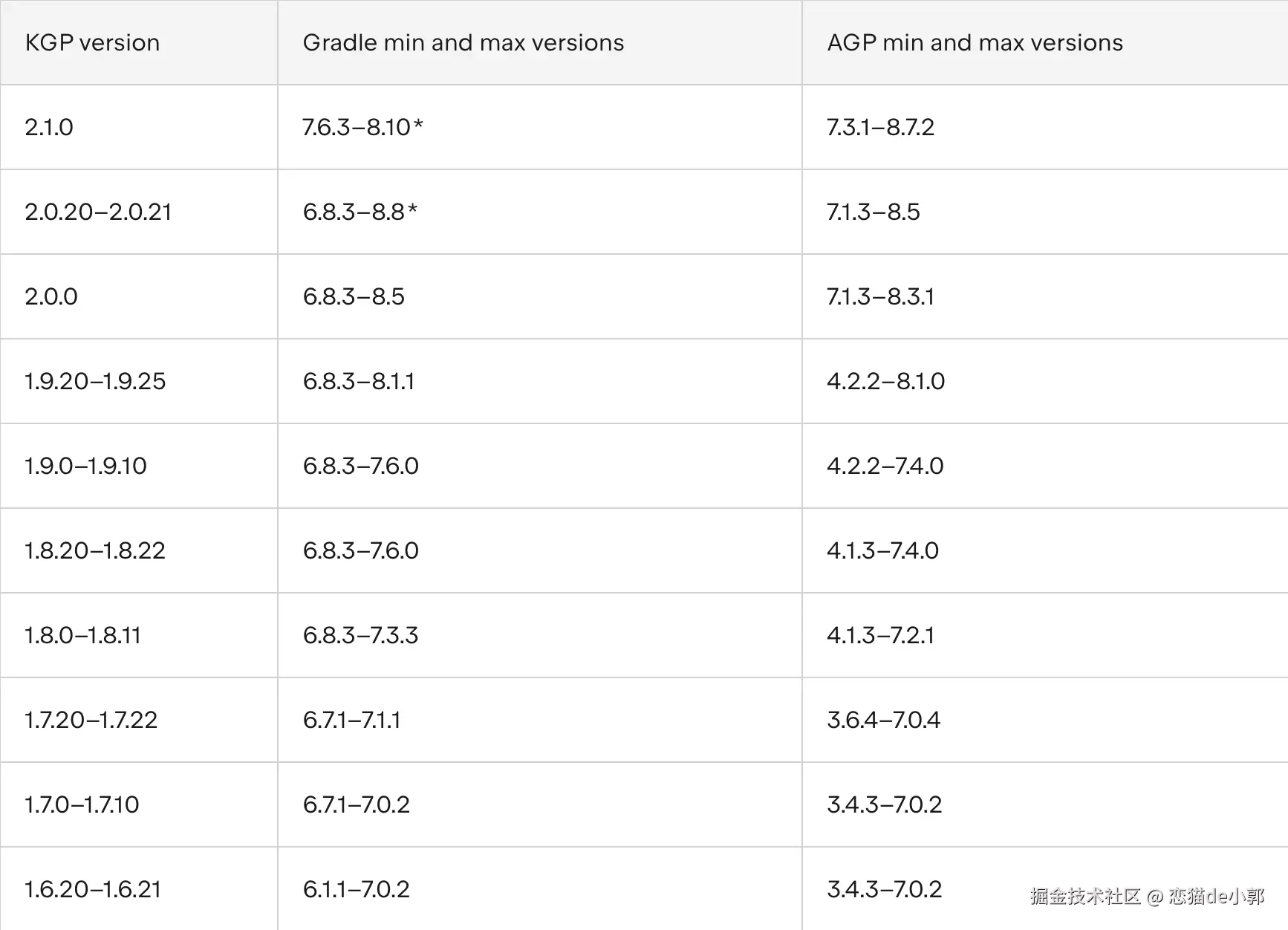Click the KGP 1.6.20–1.6.21 cell

93,890
